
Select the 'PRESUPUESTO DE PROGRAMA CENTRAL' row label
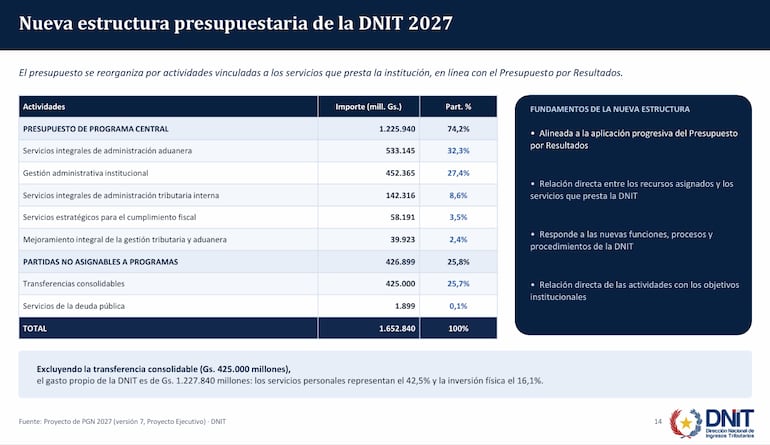pyautogui.click(x=95, y=129)
